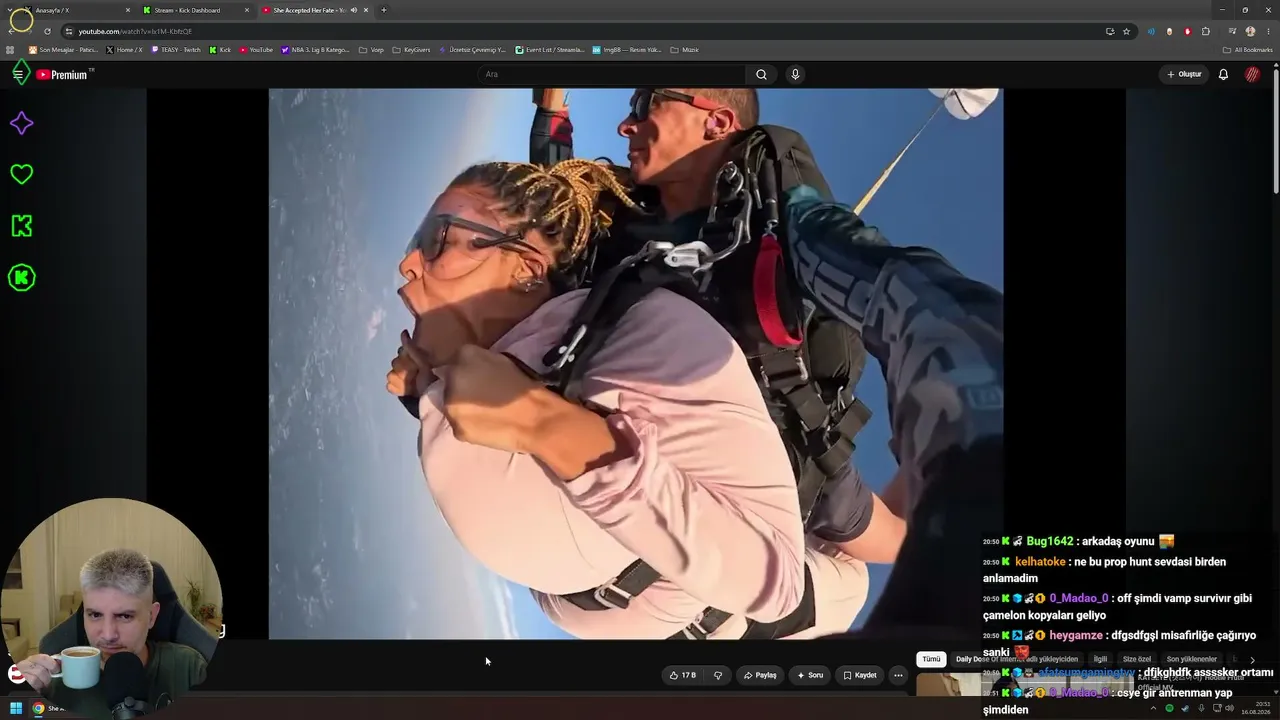Open the TEASY - Twitch bookmark
Screen dimensions: 1280x720
[x=176, y=50]
